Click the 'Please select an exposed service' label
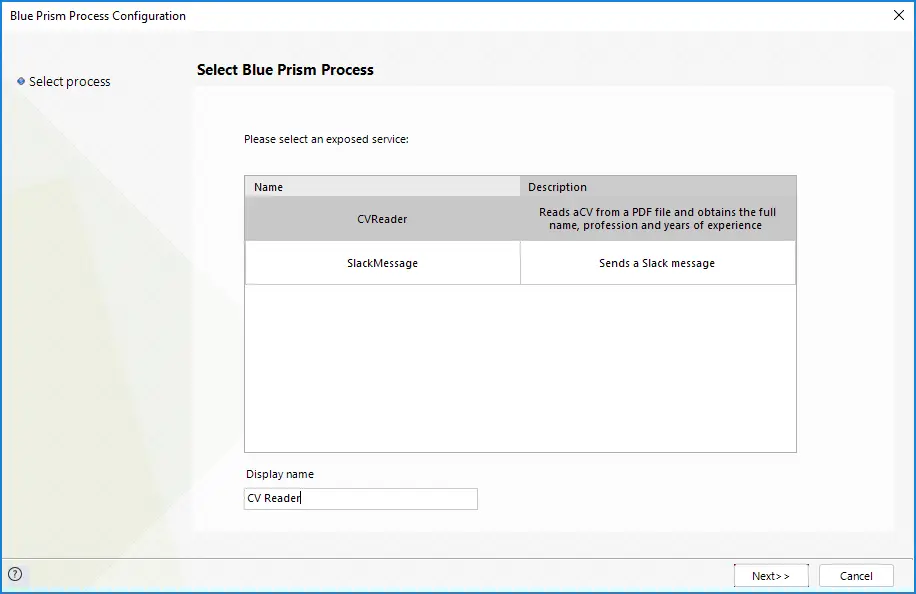Screen dimensions: 916x594 tap(327, 140)
